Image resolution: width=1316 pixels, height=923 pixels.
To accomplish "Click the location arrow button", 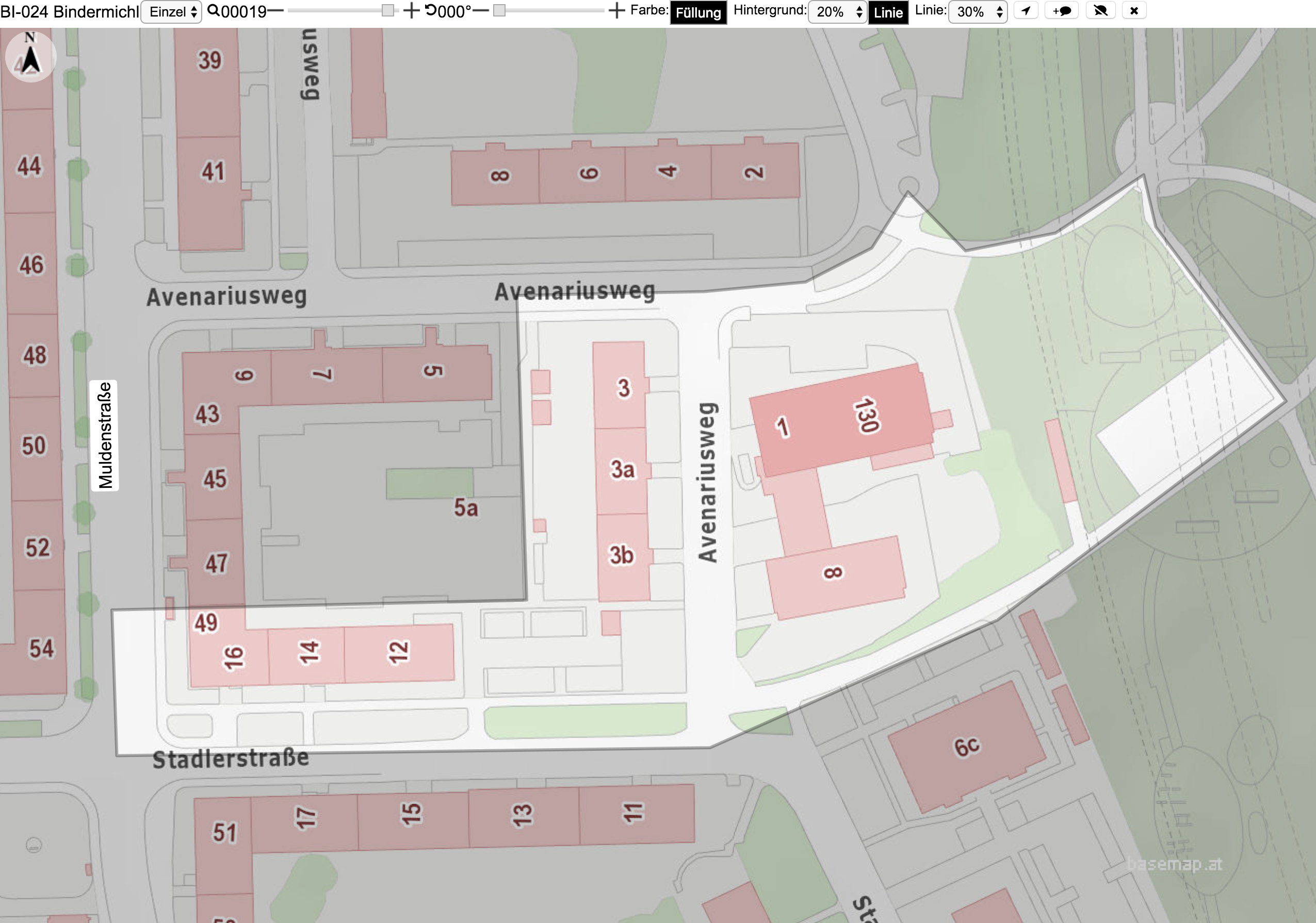I will 1026,11.
